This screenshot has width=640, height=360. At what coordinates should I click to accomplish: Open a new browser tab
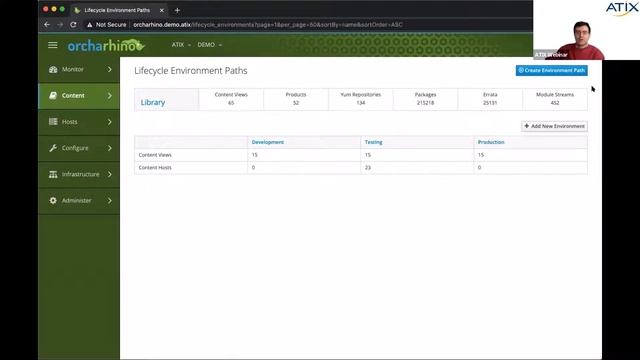177,10
